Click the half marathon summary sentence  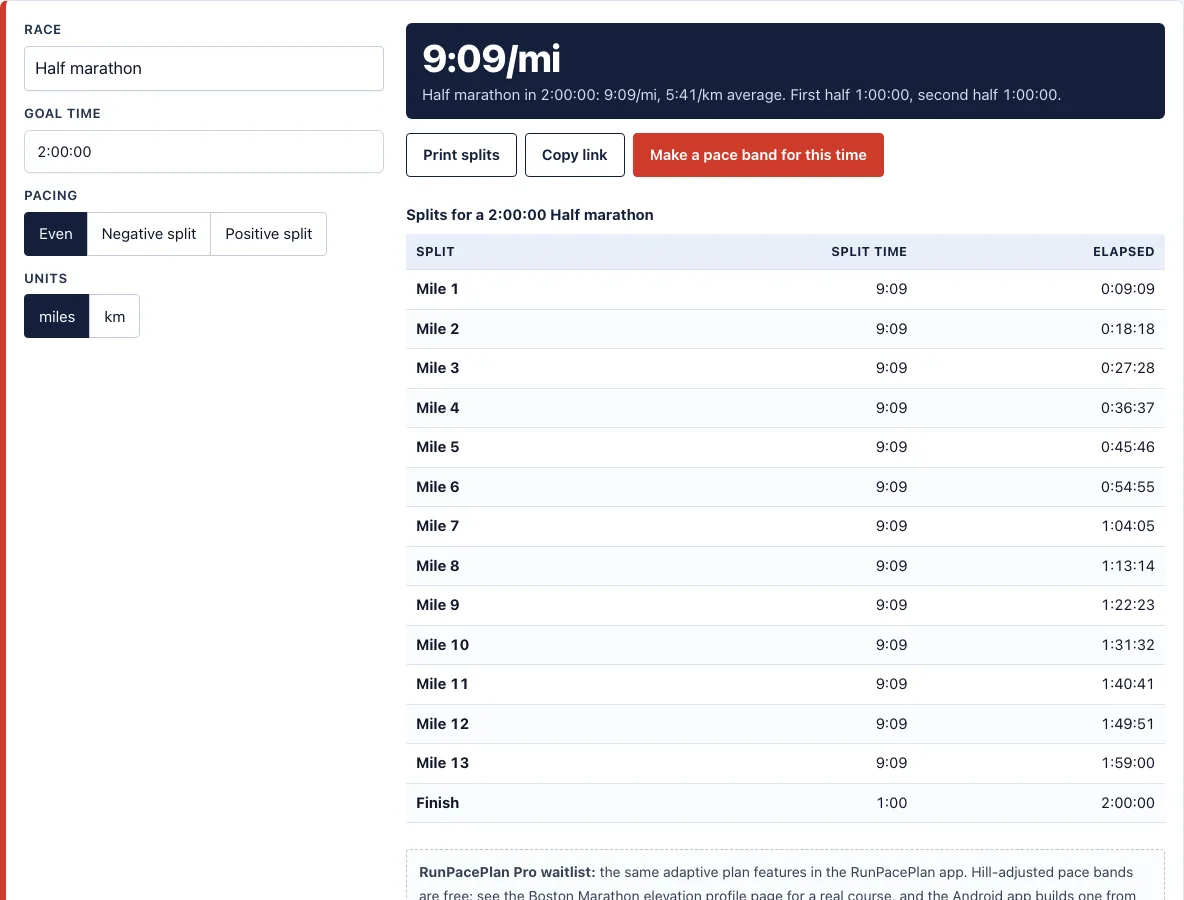(x=742, y=95)
